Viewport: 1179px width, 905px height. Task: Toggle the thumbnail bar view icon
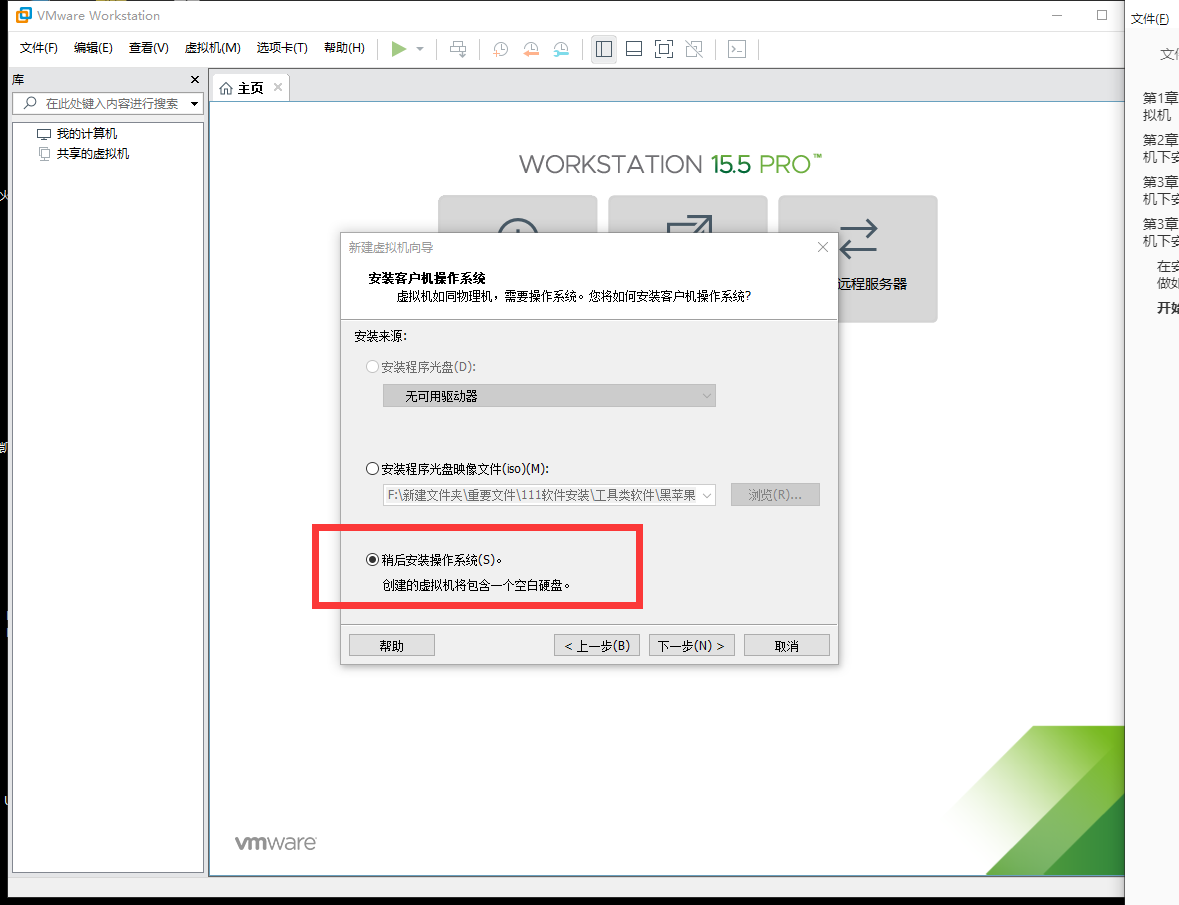[634, 49]
